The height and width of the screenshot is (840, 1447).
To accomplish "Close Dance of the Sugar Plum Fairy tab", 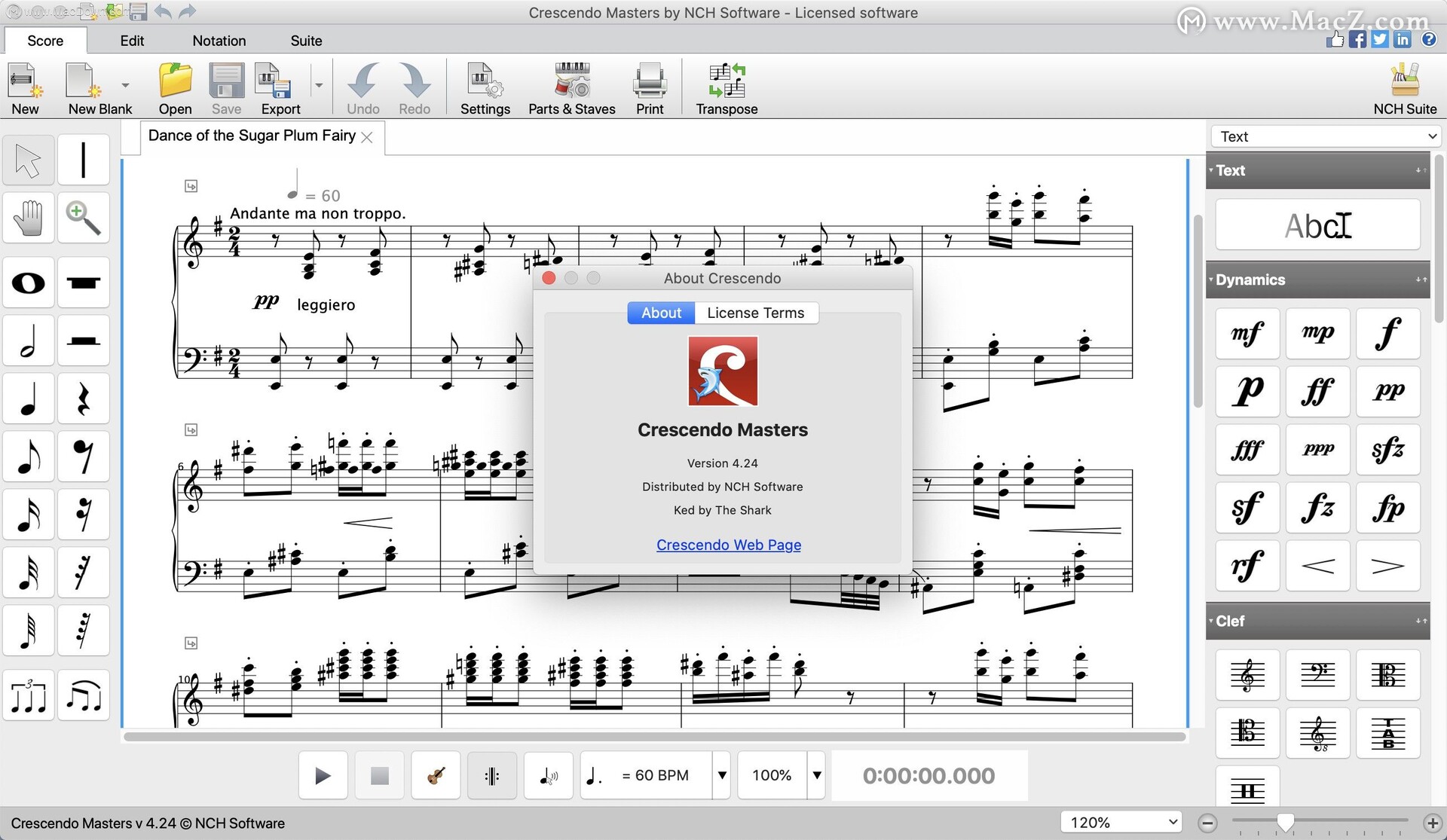I will 367,137.
